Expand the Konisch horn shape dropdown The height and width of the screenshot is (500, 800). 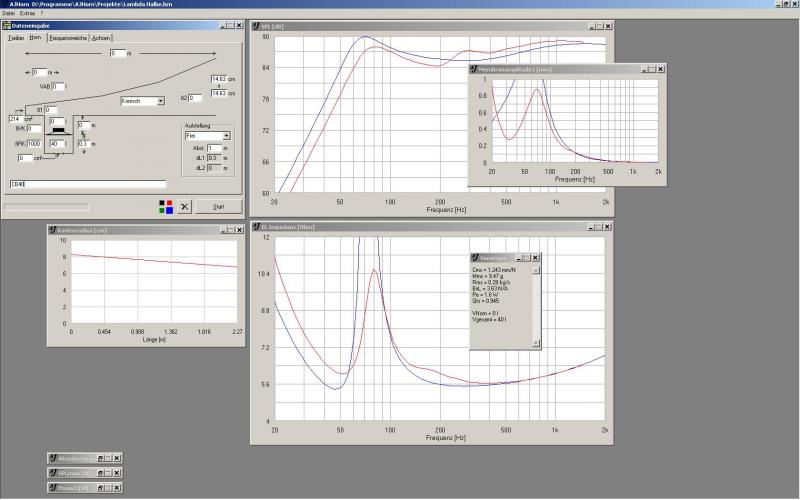[160, 101]
